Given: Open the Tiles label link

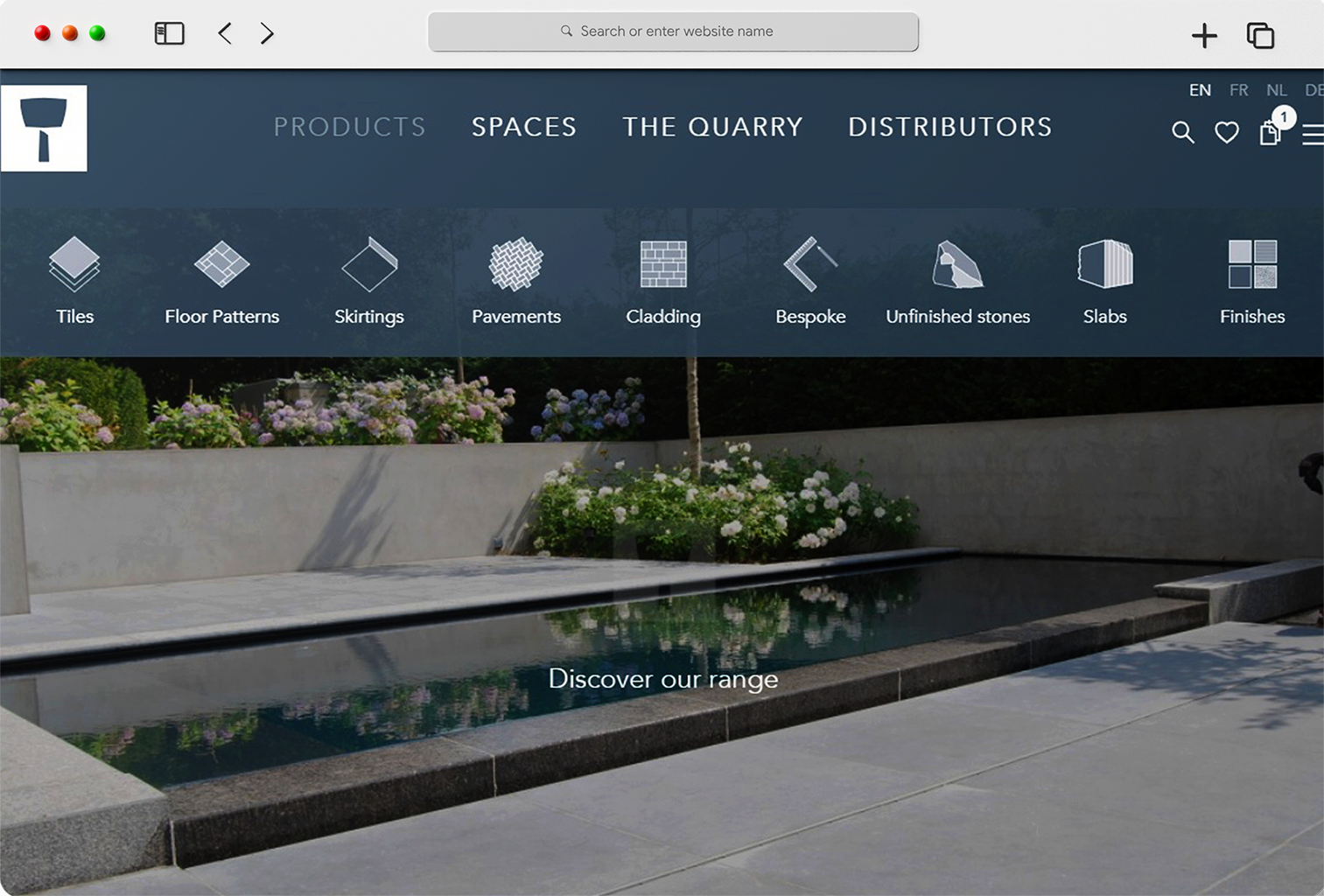Looking at the screenshot, I should (74, 317).
